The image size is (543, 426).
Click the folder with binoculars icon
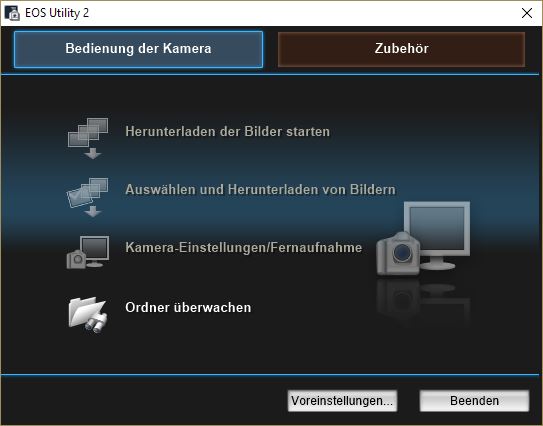click(88, 314)
